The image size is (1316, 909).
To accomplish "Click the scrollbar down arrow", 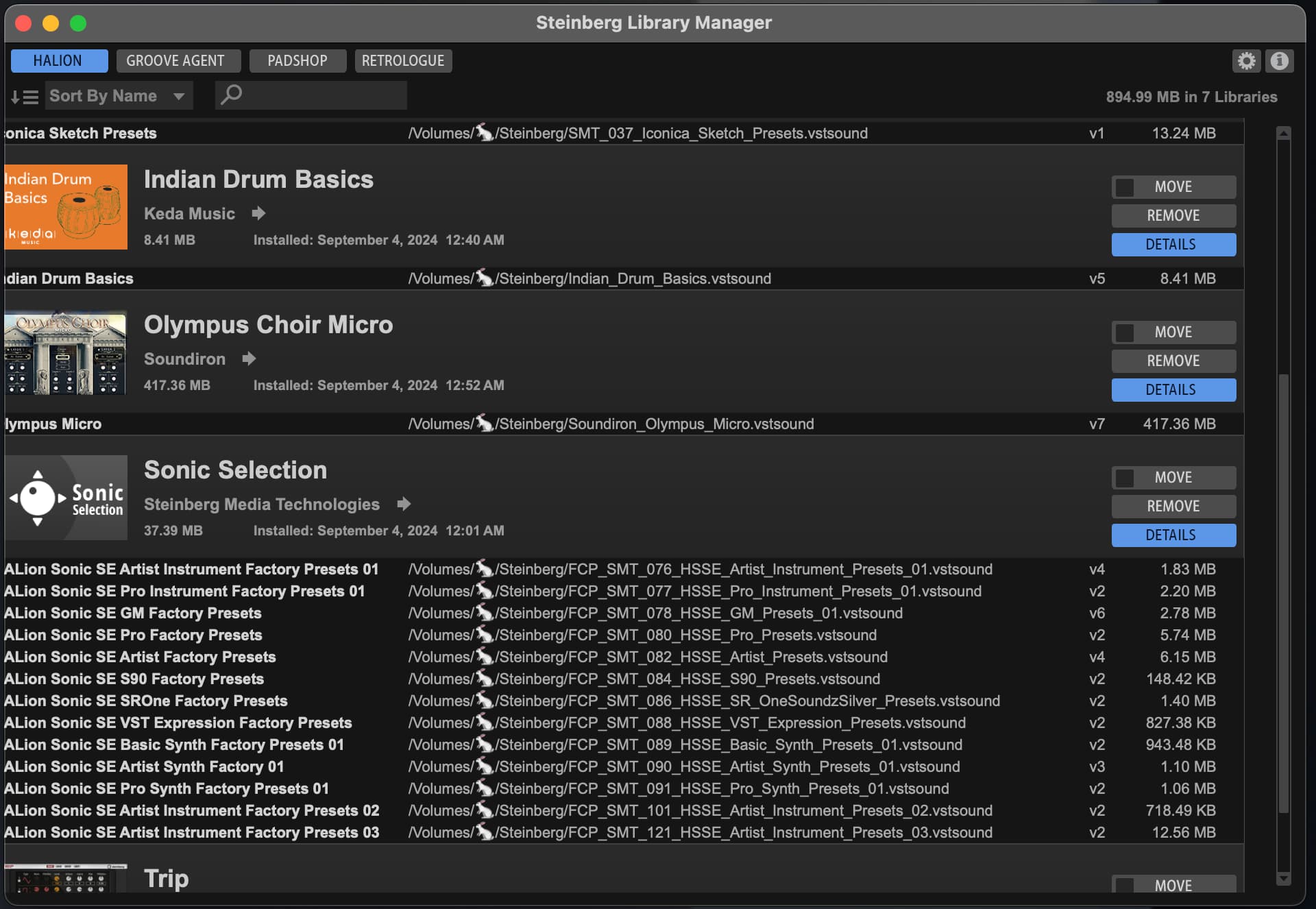I will [1284, 878].
